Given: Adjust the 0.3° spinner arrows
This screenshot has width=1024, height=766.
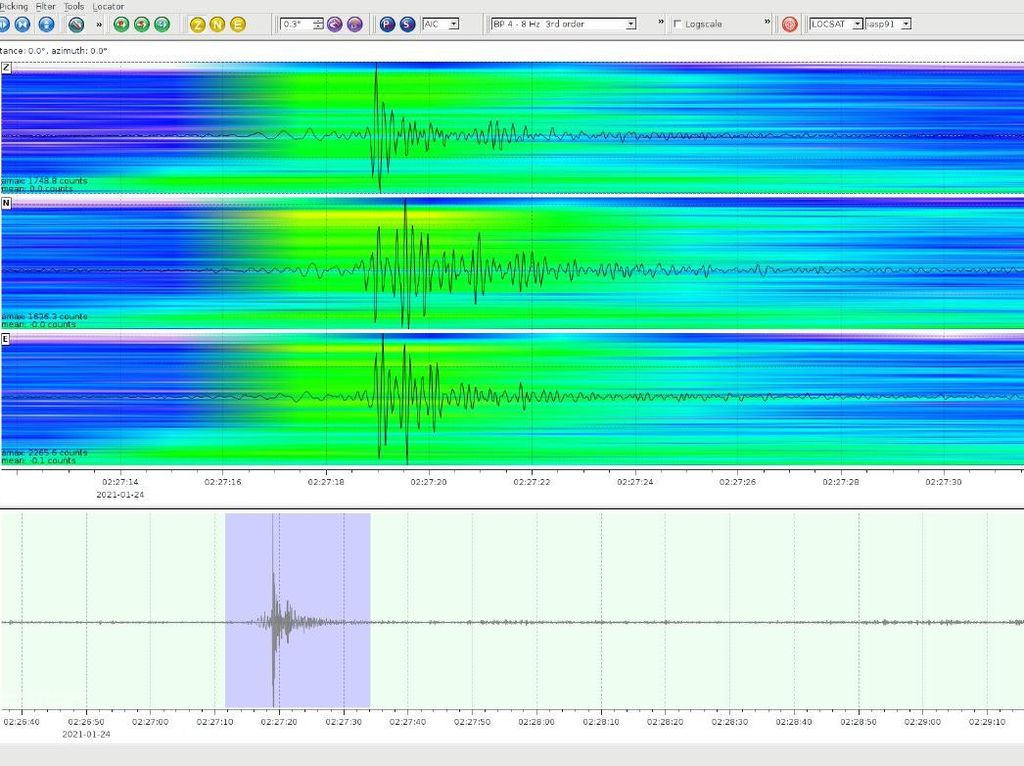Looking at the screenshot, I should [x=318, y=24].
